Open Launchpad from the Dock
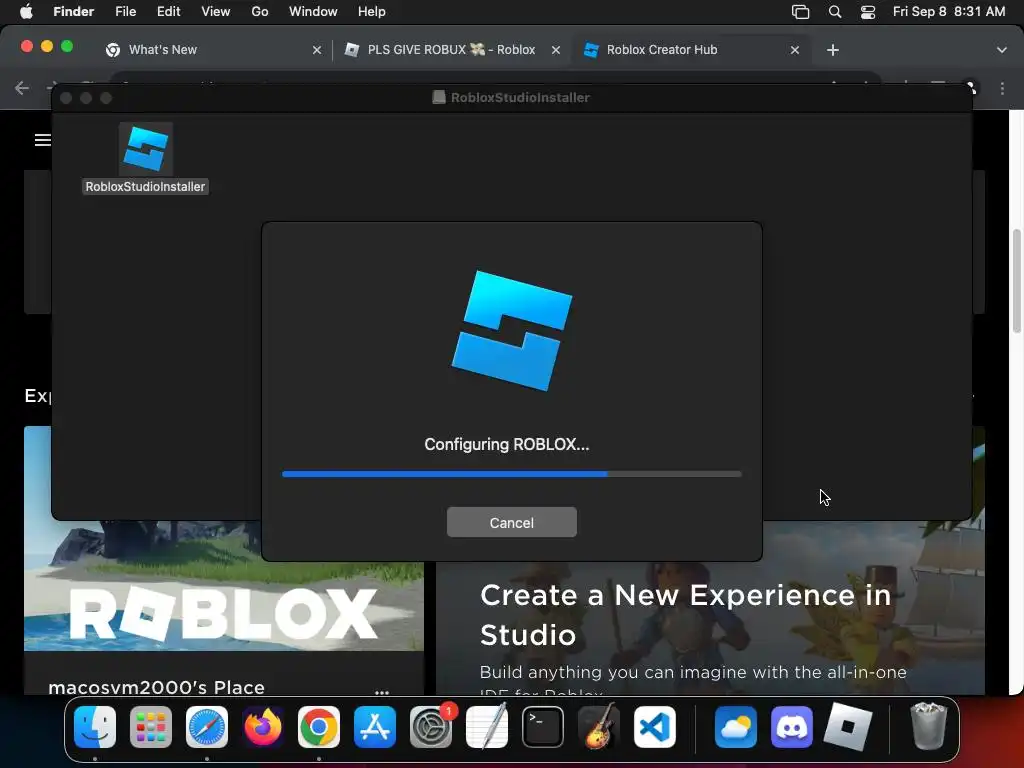The height and width of the screenshot is (768, 1024). pos(151,727)
